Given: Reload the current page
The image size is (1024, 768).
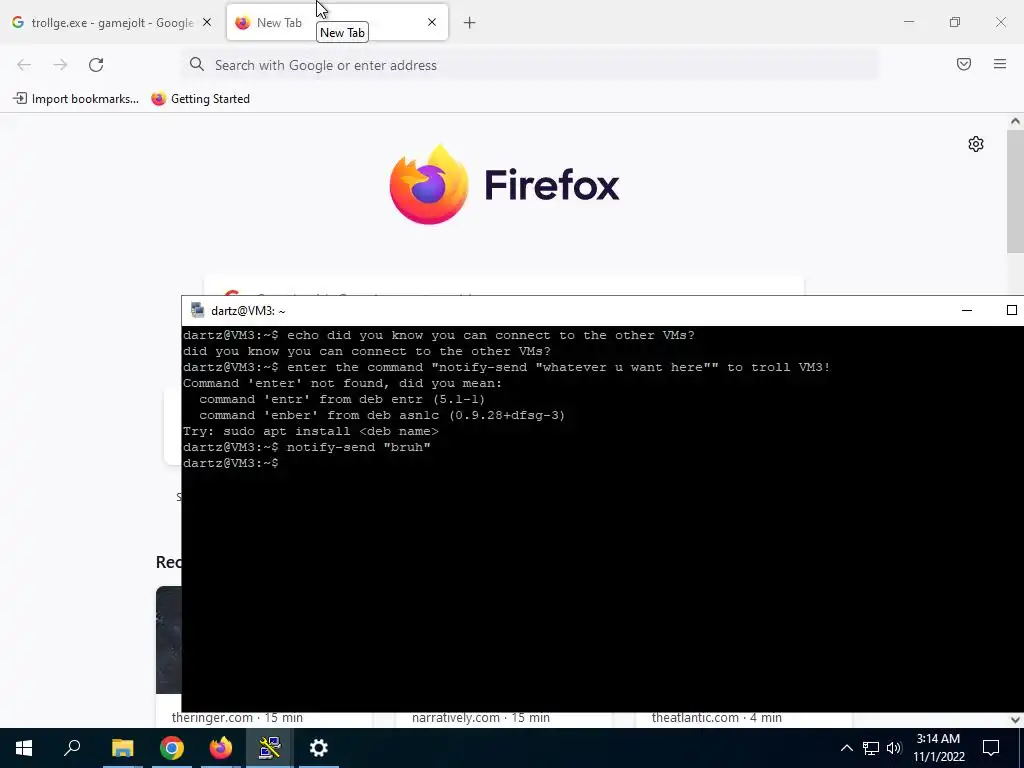Looking at the screenshot, I should [96, 65].
